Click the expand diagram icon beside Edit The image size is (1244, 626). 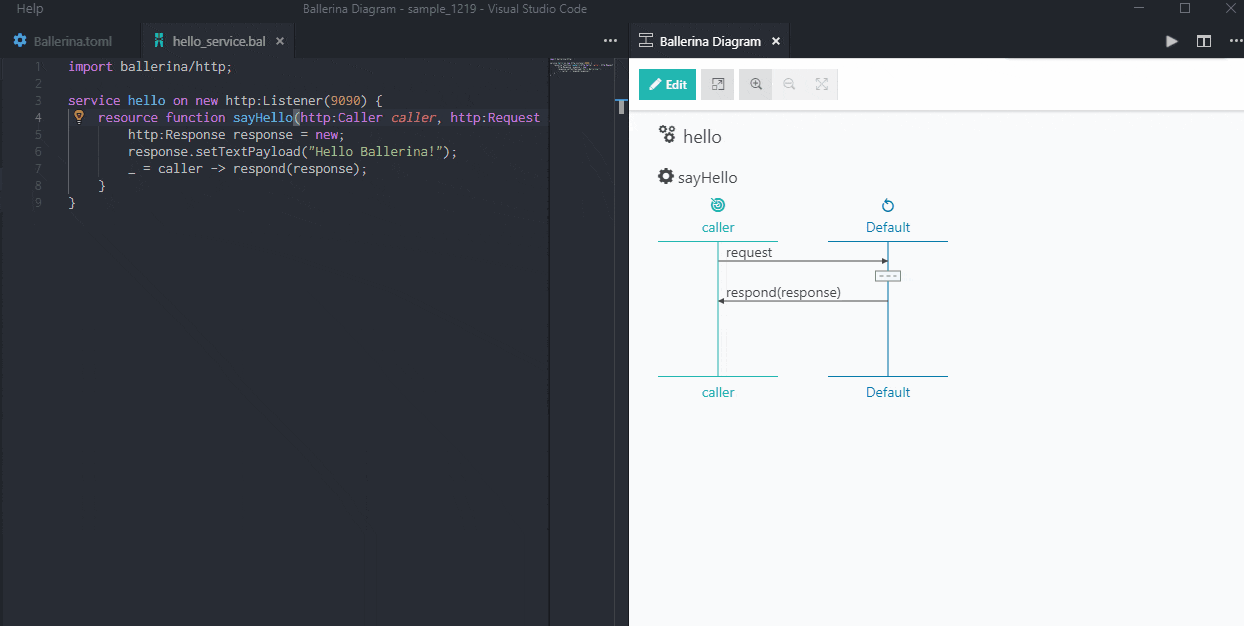coord(718,85)
